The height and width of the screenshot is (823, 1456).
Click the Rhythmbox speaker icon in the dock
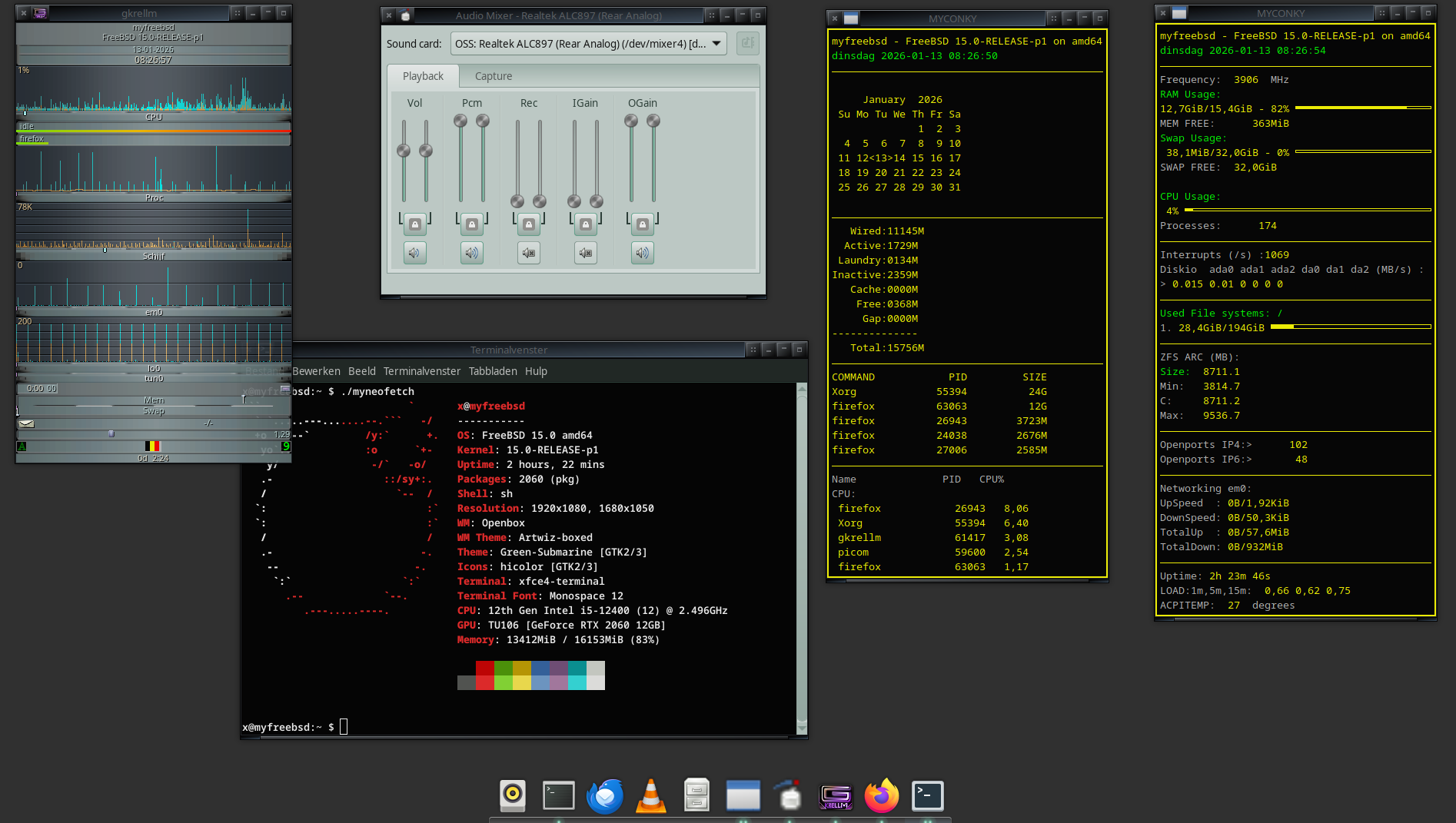513,796
